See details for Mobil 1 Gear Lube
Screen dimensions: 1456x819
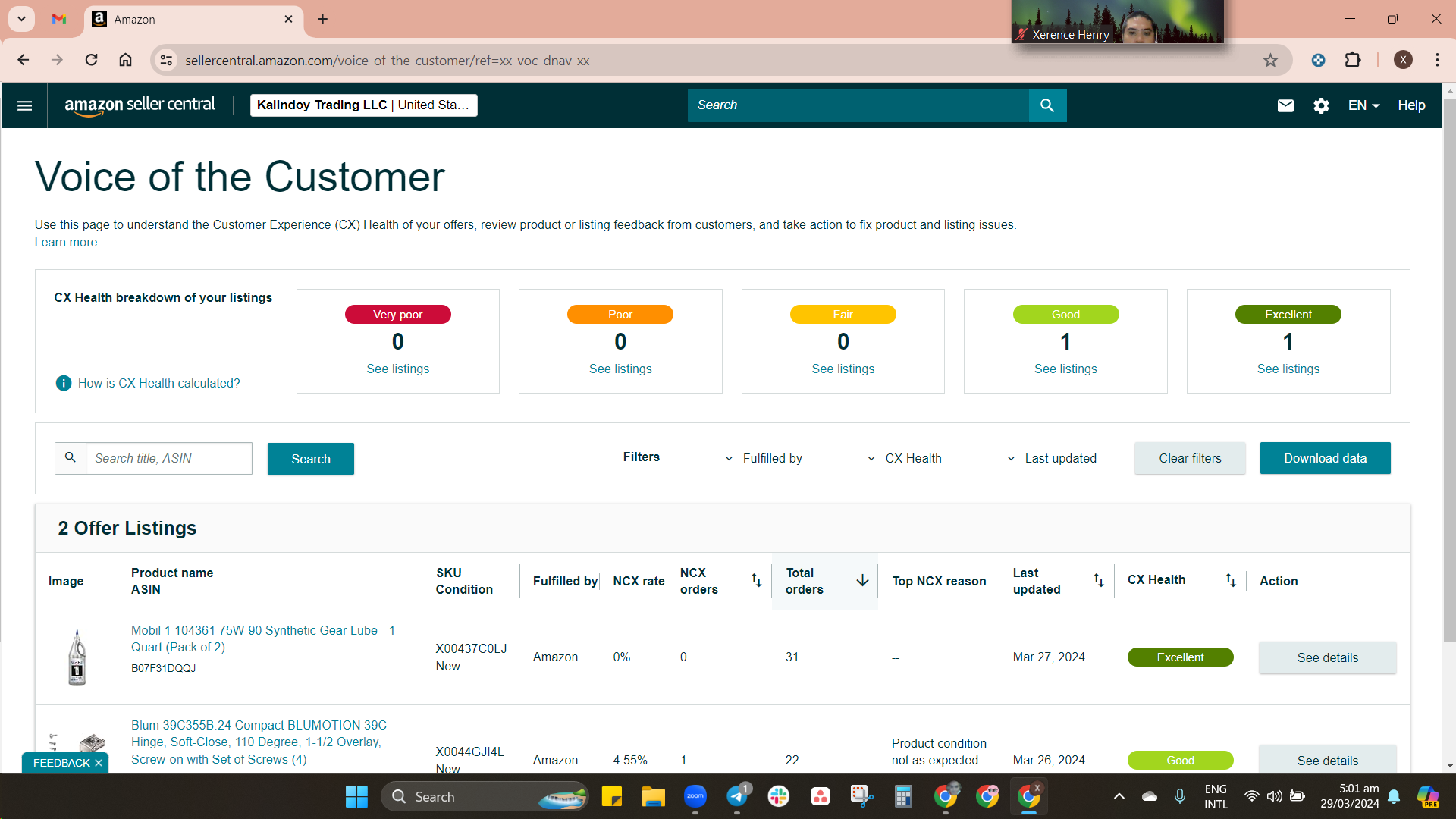1328,657
